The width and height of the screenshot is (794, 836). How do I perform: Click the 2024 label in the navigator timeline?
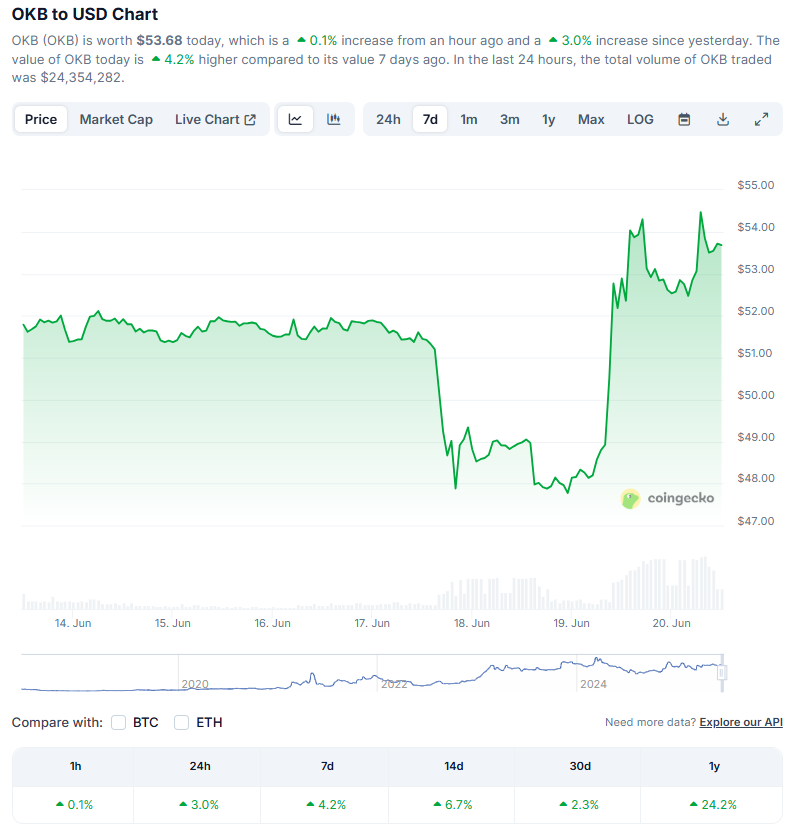click(x=593, y=684)
